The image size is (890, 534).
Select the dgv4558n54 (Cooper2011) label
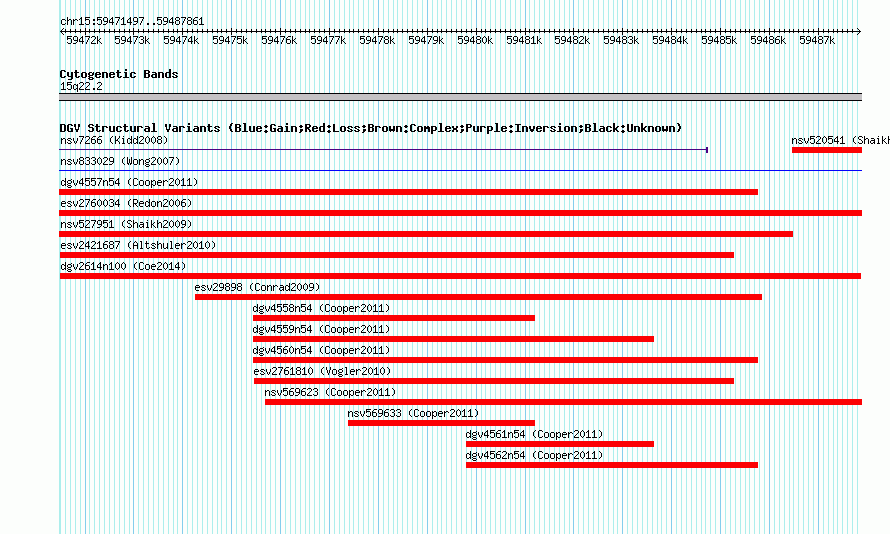tap(321, 308)
